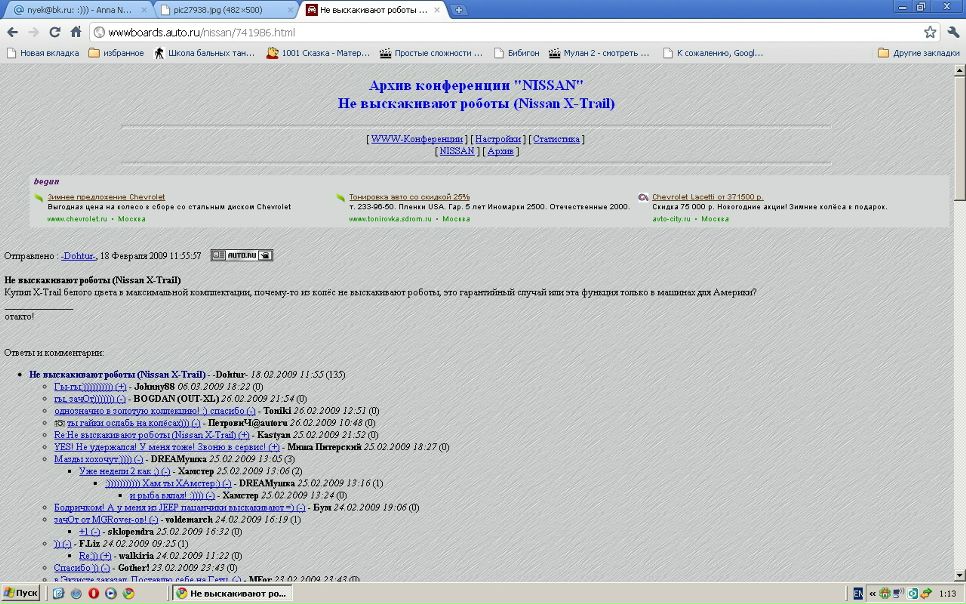Open the 'Простые сложности' bookmark
The height and width of the screenshot is (604, 966).
(431, 53)
